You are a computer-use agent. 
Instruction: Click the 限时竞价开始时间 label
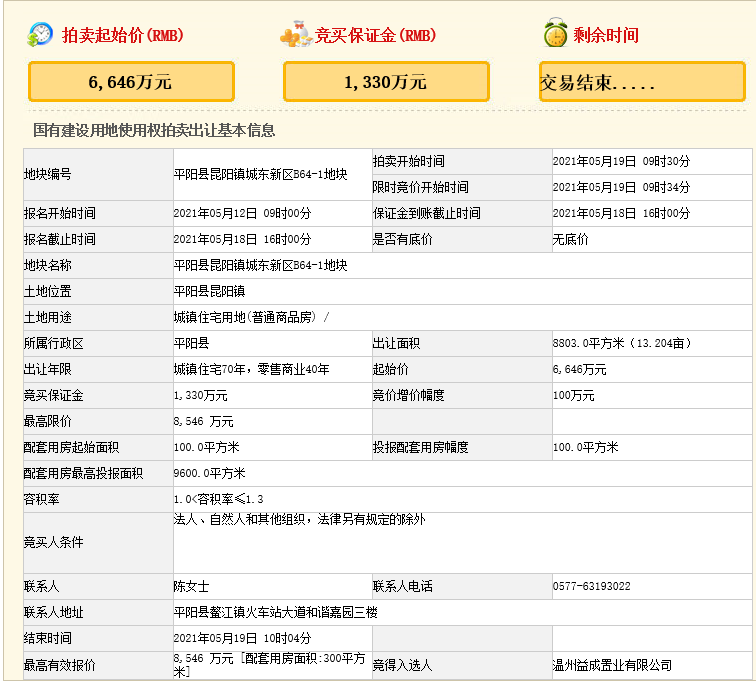(420, 187)
